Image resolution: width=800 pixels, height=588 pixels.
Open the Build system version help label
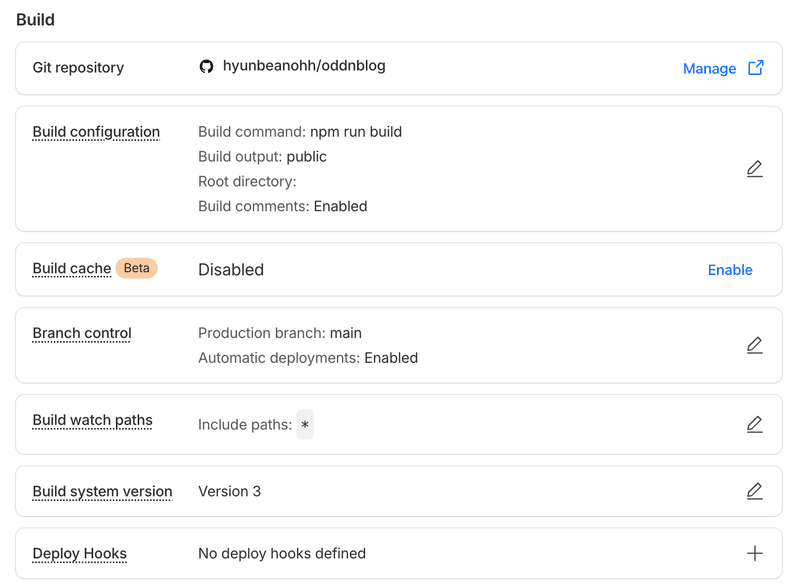coord(103,492)
